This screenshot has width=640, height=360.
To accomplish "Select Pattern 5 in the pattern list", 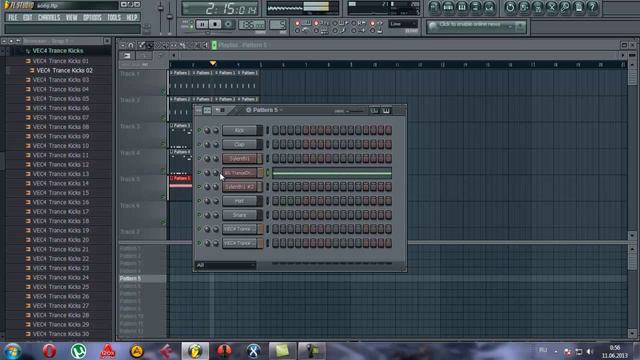I will pyautogui.click(x=142, y=278).
